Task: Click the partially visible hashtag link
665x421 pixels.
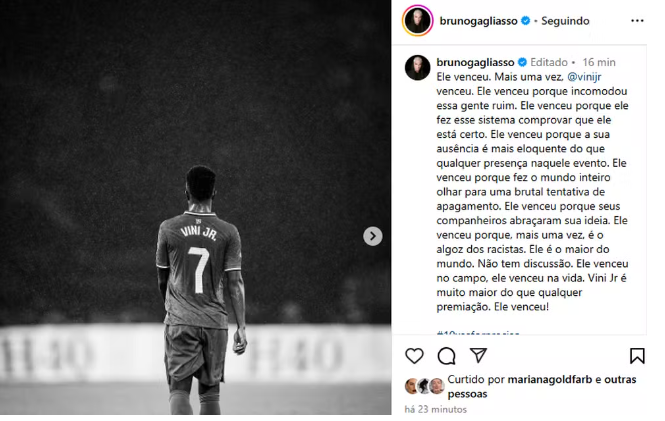Action: pyautogui.click(x=478, y=333)
